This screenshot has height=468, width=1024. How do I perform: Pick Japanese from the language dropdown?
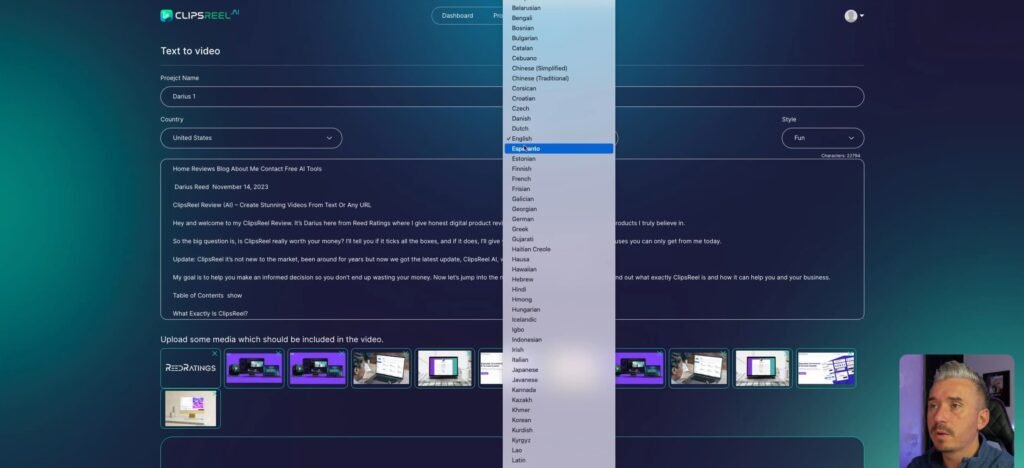pos(525,370)
